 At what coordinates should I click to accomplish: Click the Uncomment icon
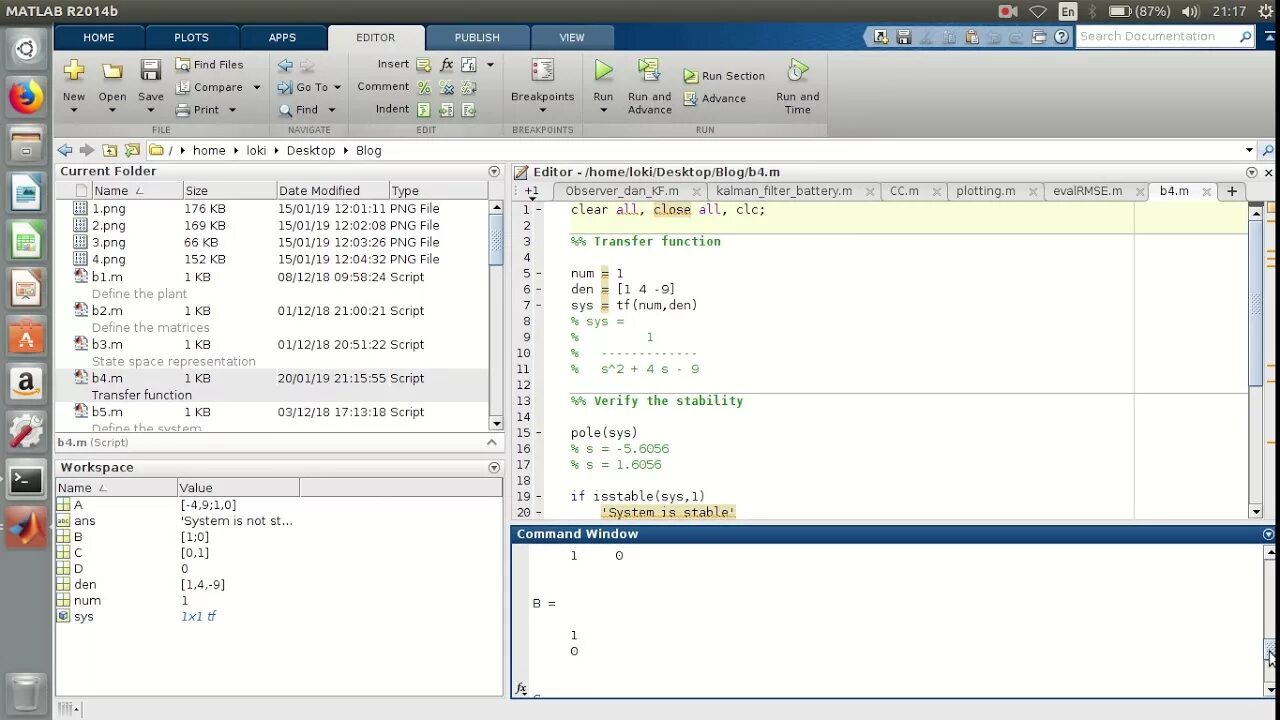pos(446,87)
